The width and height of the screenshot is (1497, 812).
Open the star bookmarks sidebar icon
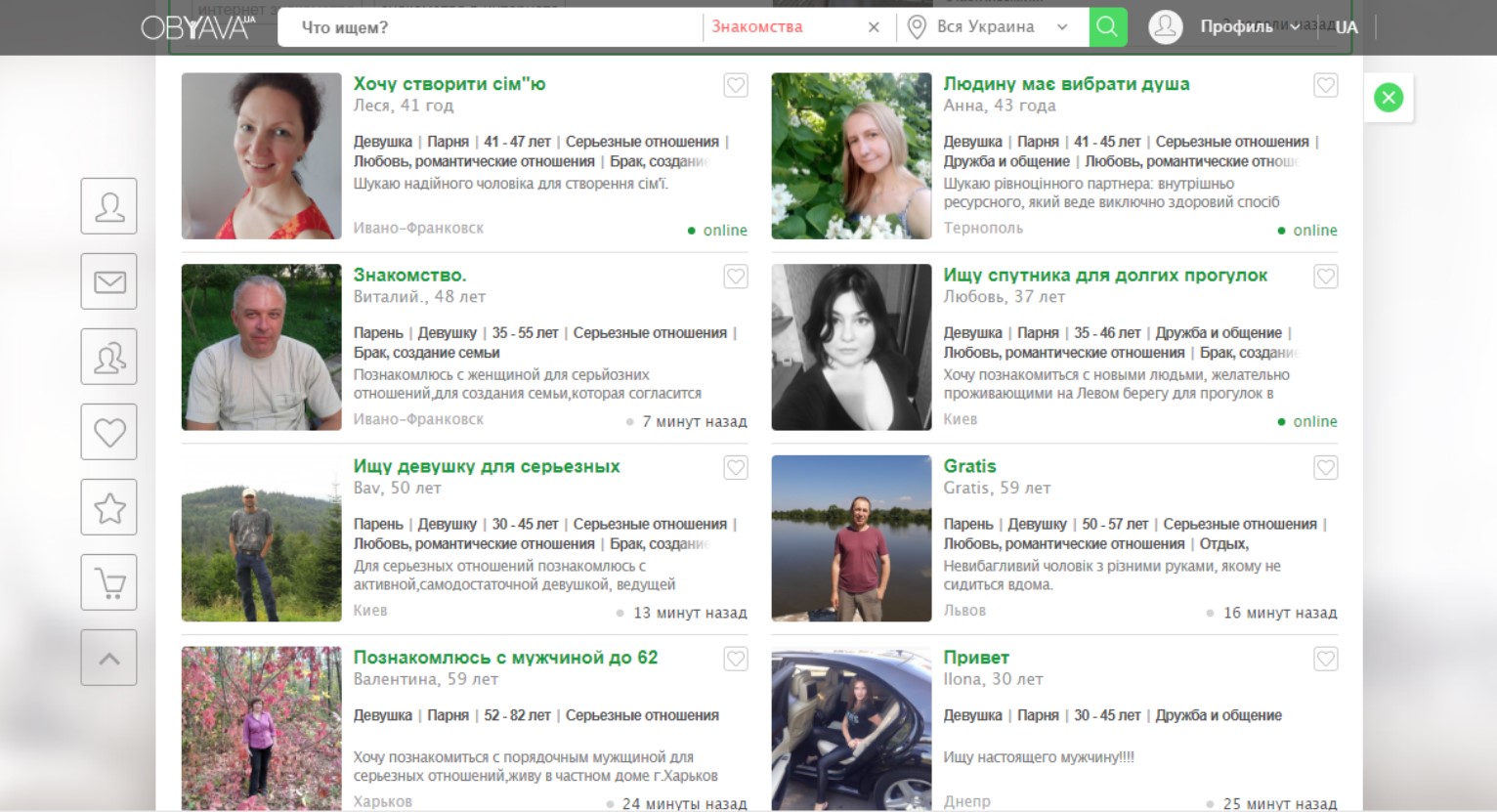tap(108, 507)
